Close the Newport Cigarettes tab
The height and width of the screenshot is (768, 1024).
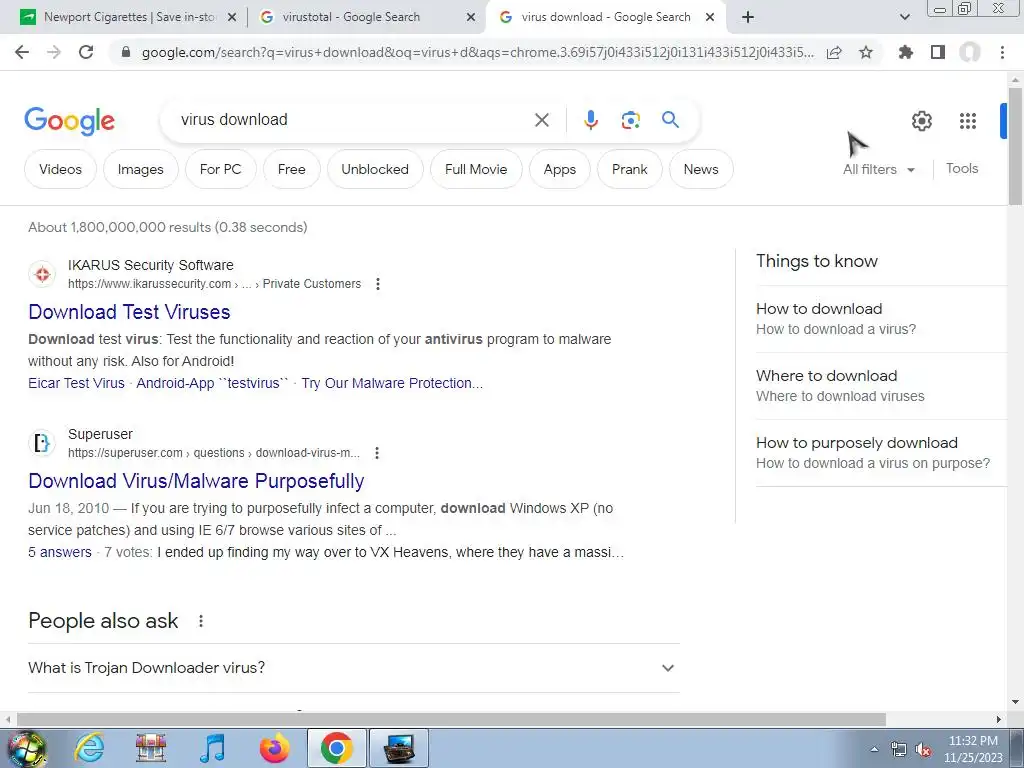[x=232, y=18]
